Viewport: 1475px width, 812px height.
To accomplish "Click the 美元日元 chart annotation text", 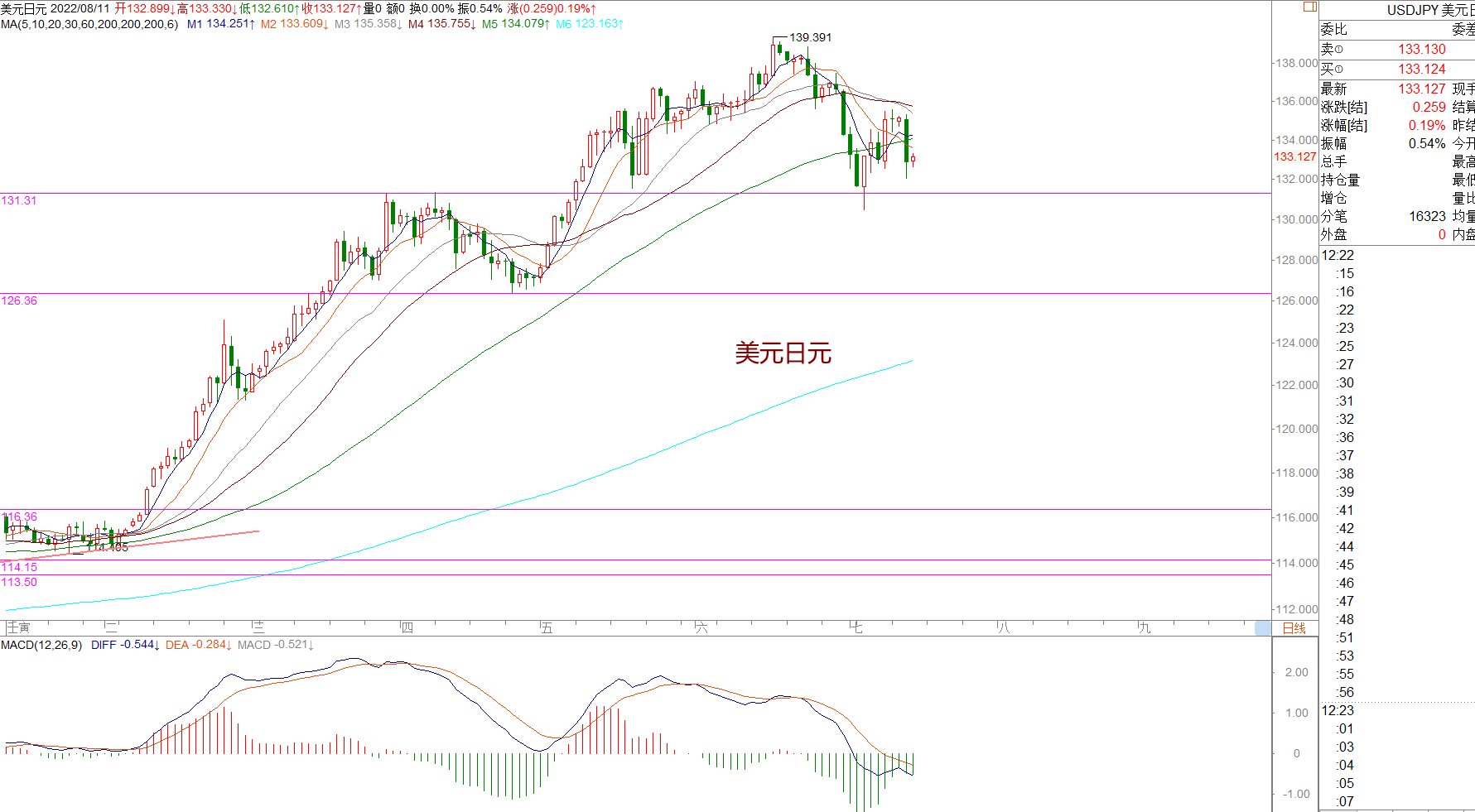I will coord(783,353).
